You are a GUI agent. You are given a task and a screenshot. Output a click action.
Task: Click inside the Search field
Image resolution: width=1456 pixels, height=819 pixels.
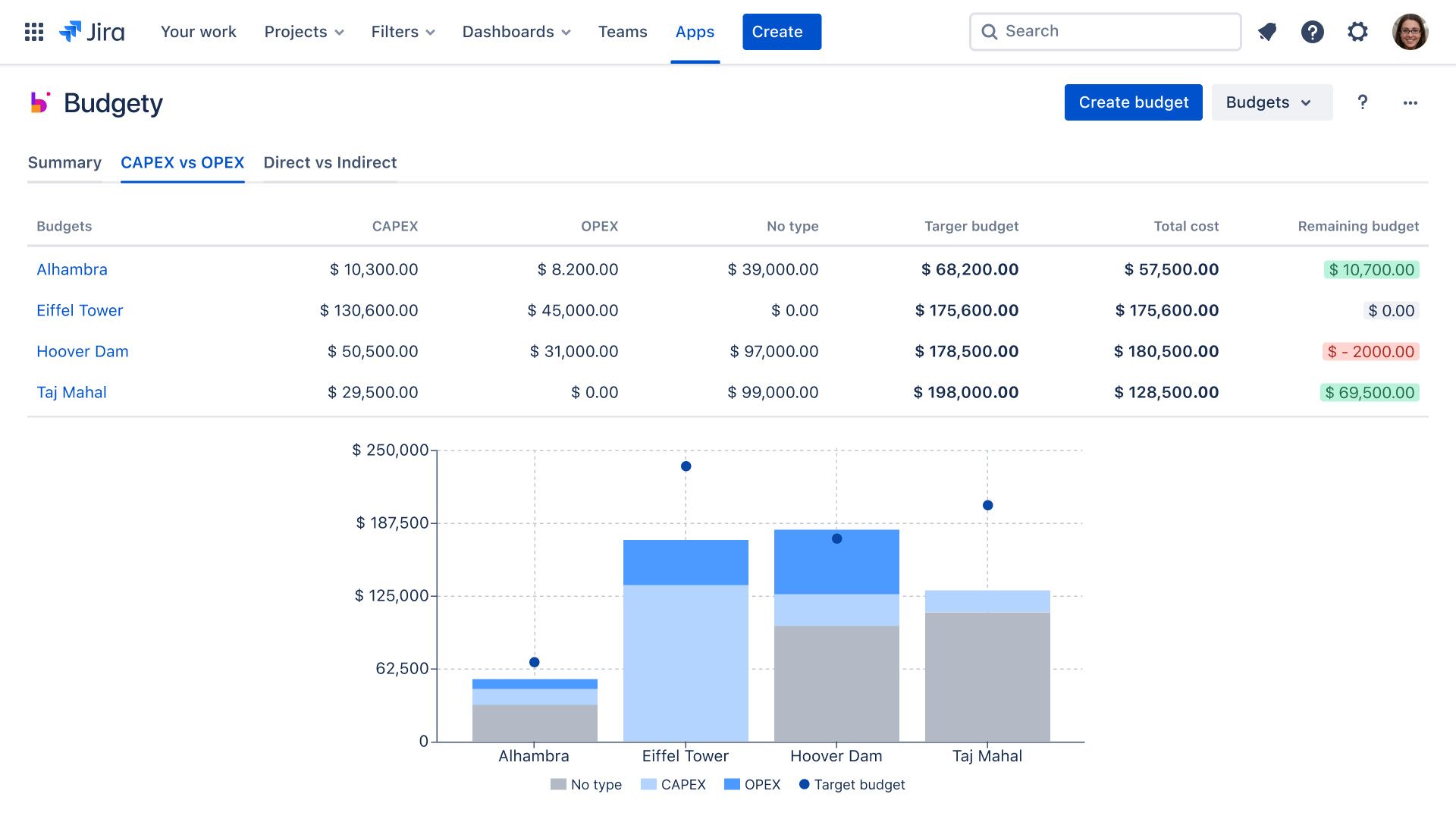pos(1103,31)
